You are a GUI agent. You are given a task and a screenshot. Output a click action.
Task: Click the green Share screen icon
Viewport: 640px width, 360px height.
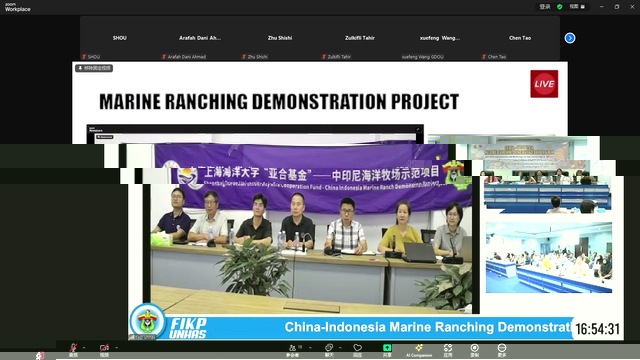(x=387, y=349)
